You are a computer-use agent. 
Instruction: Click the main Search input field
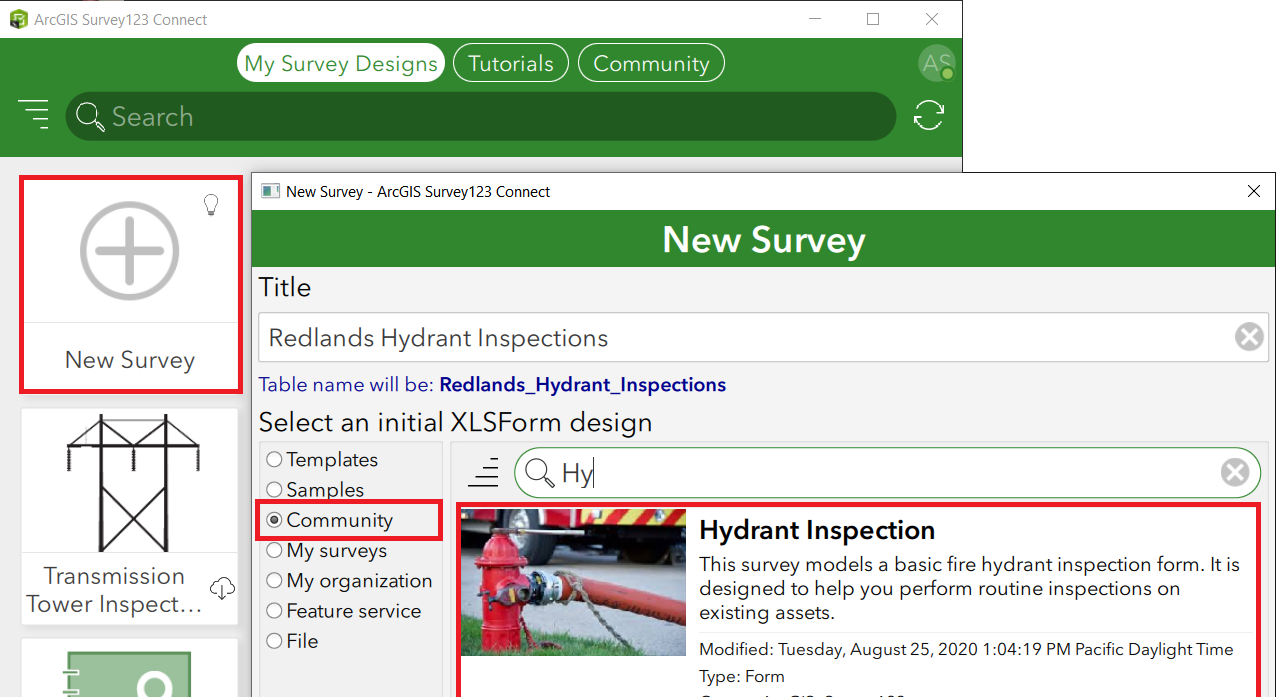coord(480,116)
